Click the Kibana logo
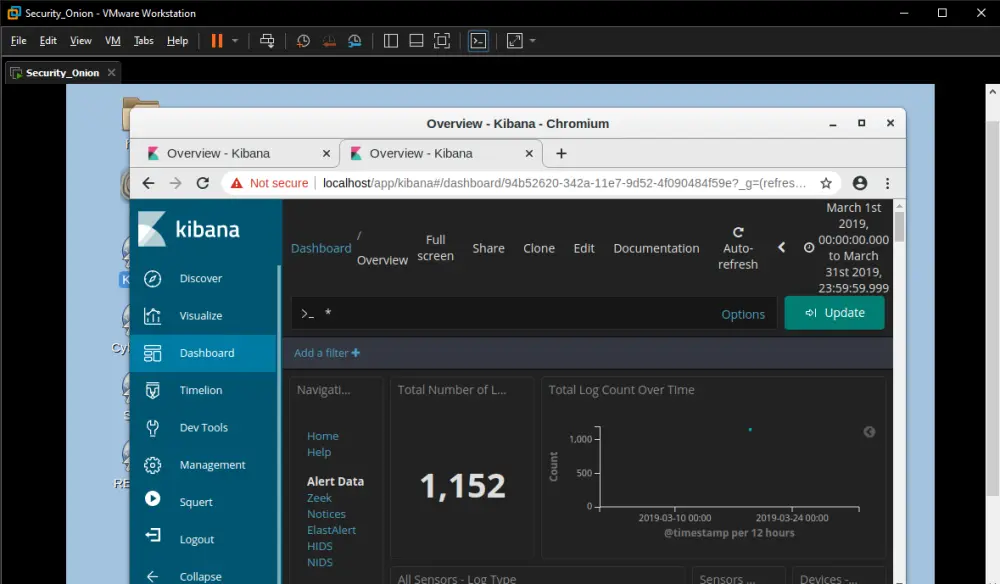This screenshot has height=584, width=1000. click(189, 229)
